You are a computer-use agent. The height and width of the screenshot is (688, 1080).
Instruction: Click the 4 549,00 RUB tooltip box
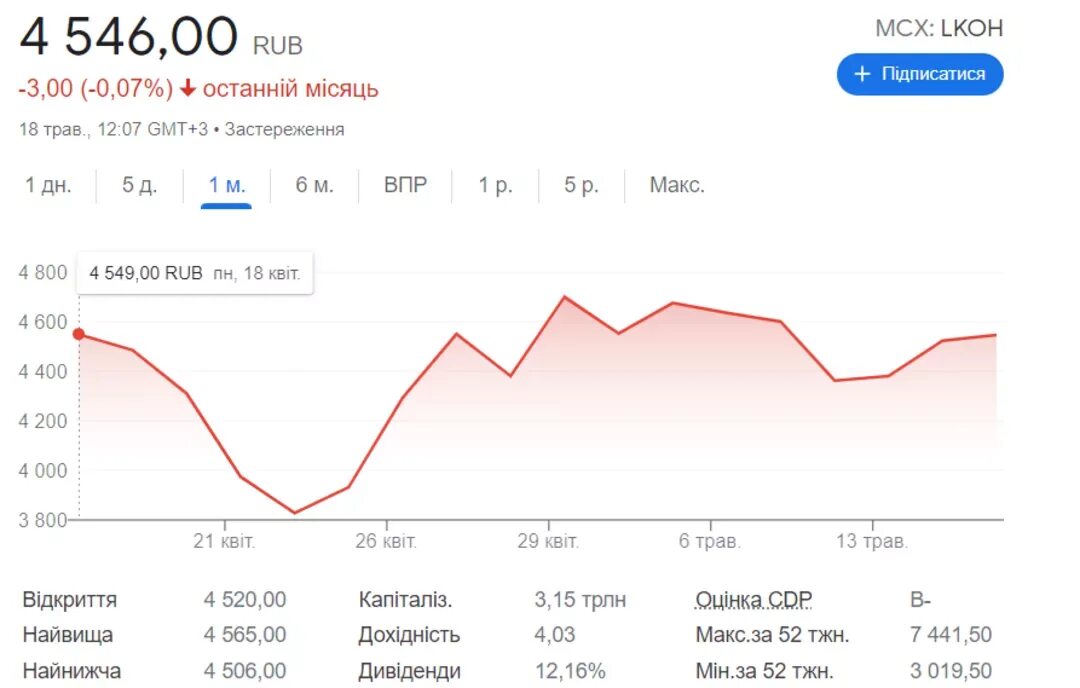click(x=195, y=273)
